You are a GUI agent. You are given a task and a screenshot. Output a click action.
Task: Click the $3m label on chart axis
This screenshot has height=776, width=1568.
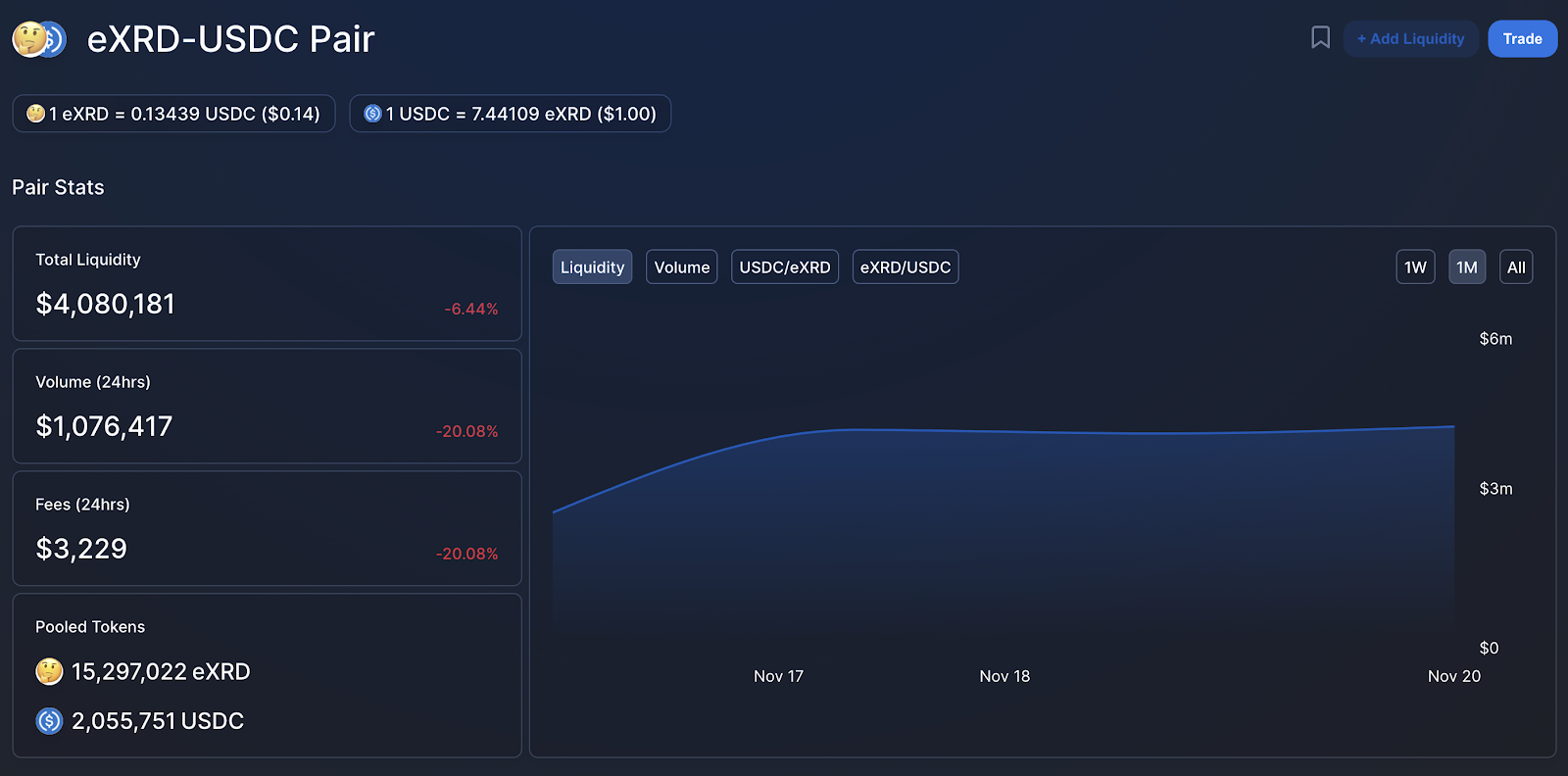pyautogui.click(x=1495, y=489)
